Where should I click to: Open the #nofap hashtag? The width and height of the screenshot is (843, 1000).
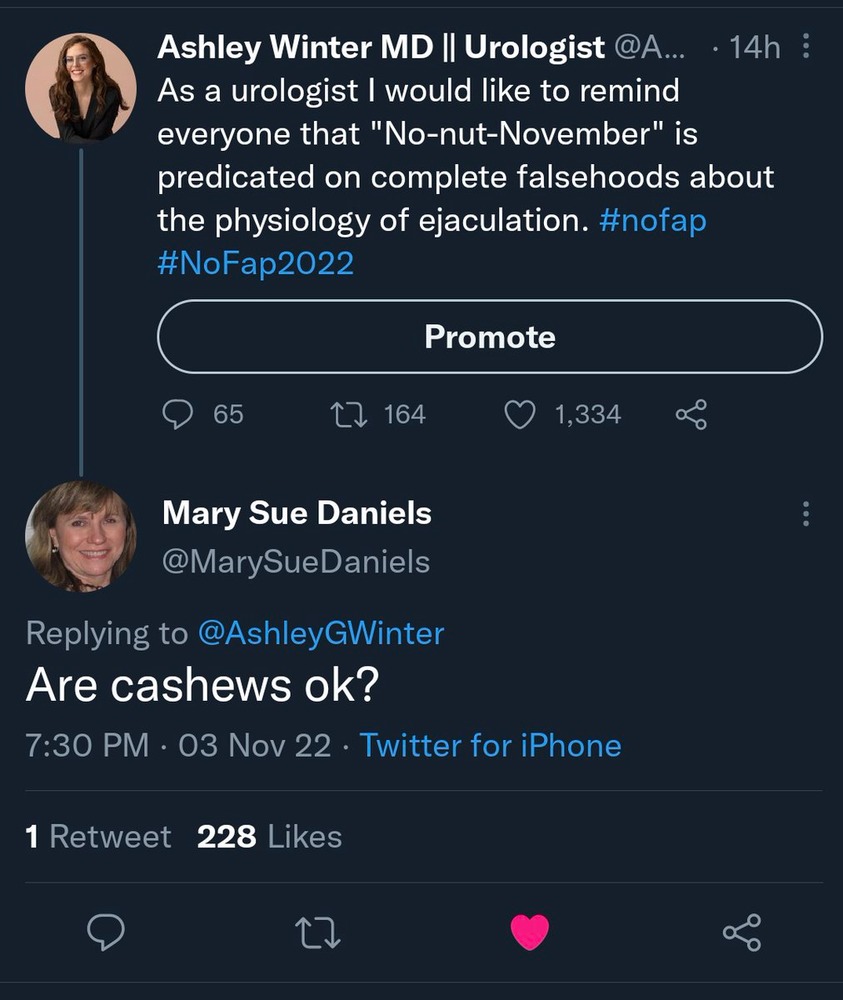pyautogui.click(x=651, y=220)
